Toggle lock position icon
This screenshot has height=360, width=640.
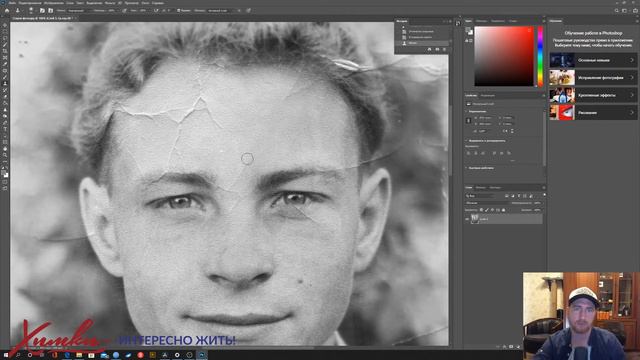(492, 209)
